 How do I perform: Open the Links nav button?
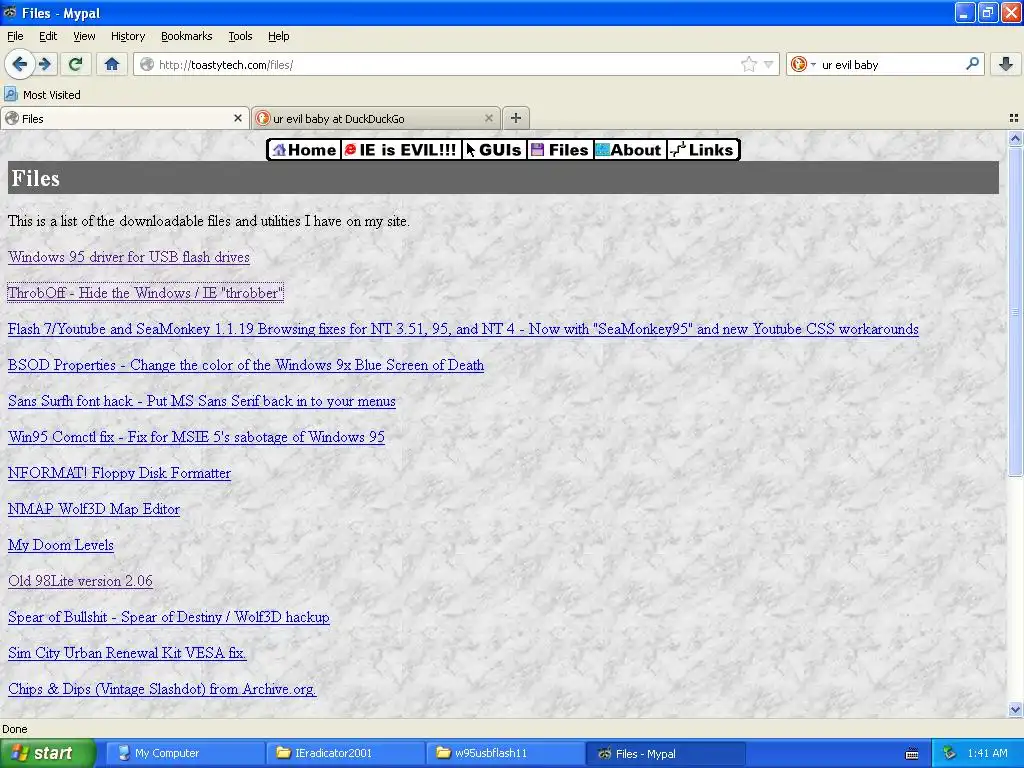click(x=703, y=150)
